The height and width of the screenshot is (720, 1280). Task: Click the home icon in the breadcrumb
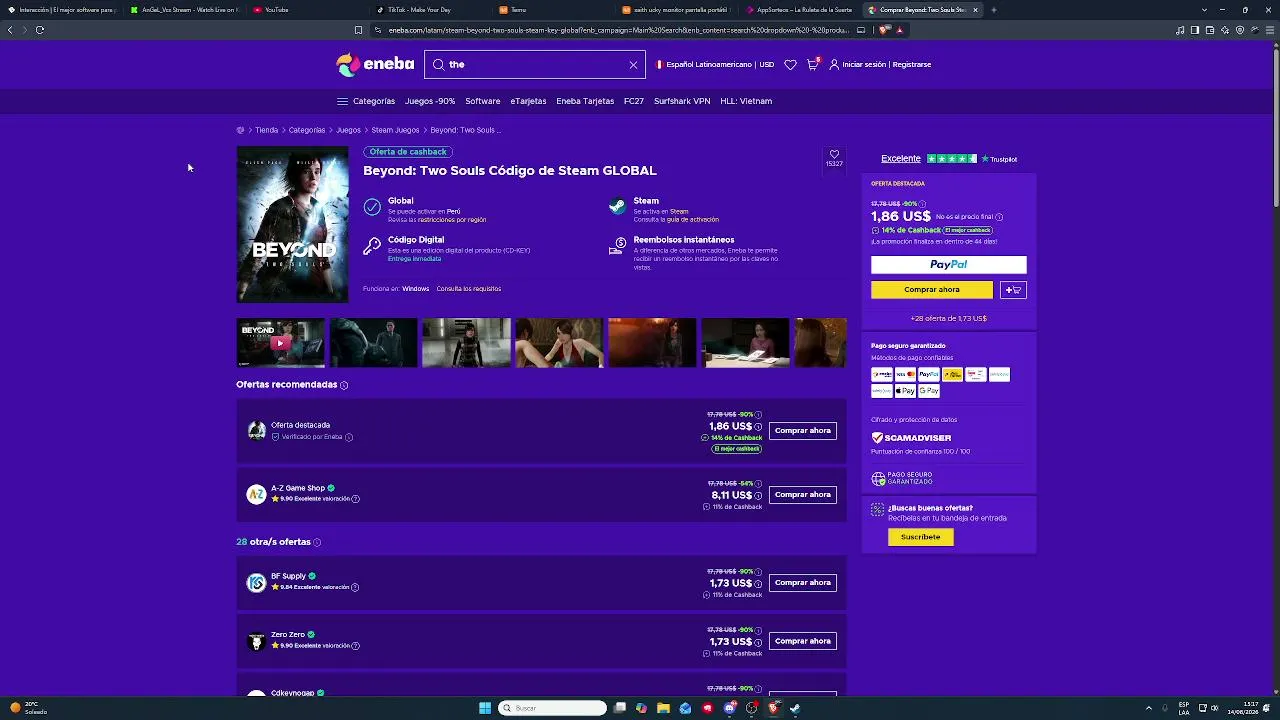pyautogui.click(x=240, y=130)
